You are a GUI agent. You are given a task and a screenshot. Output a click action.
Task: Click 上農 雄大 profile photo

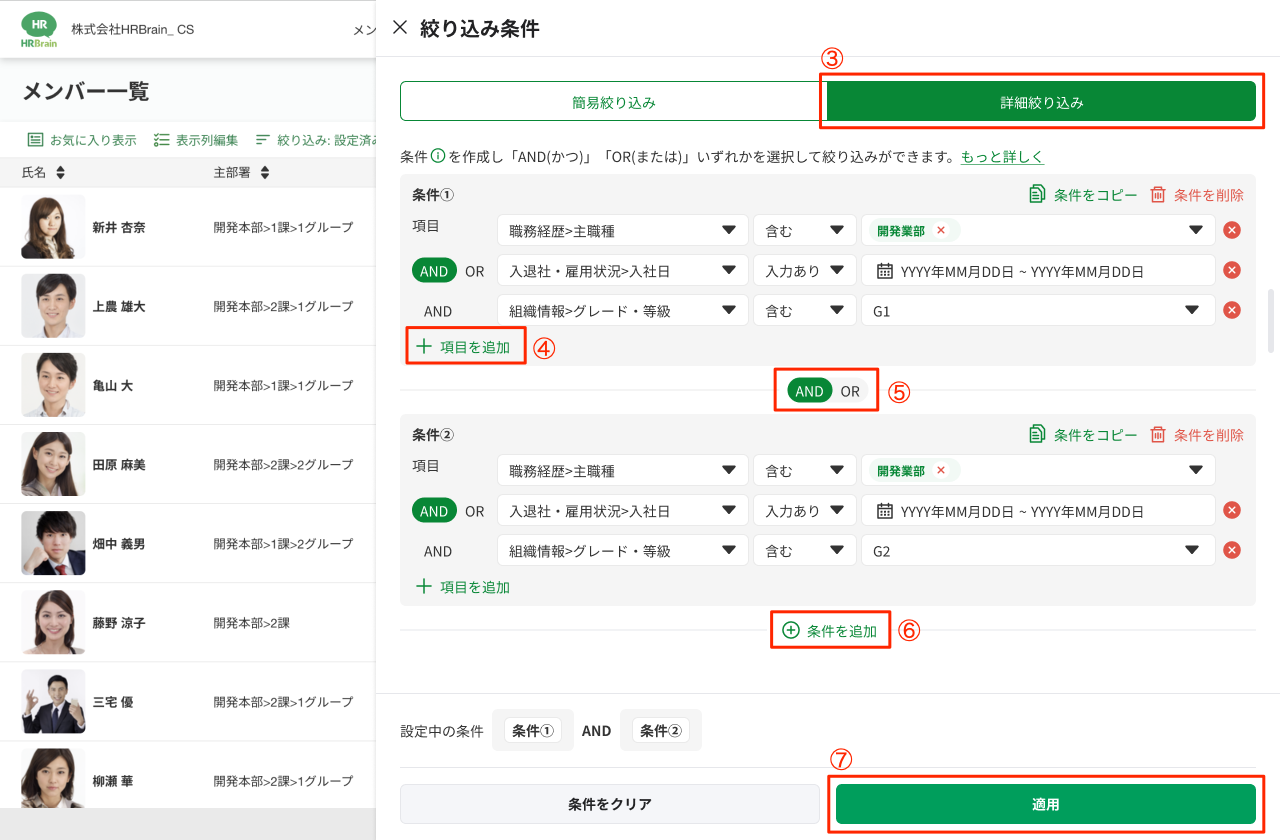pos(53,306)
